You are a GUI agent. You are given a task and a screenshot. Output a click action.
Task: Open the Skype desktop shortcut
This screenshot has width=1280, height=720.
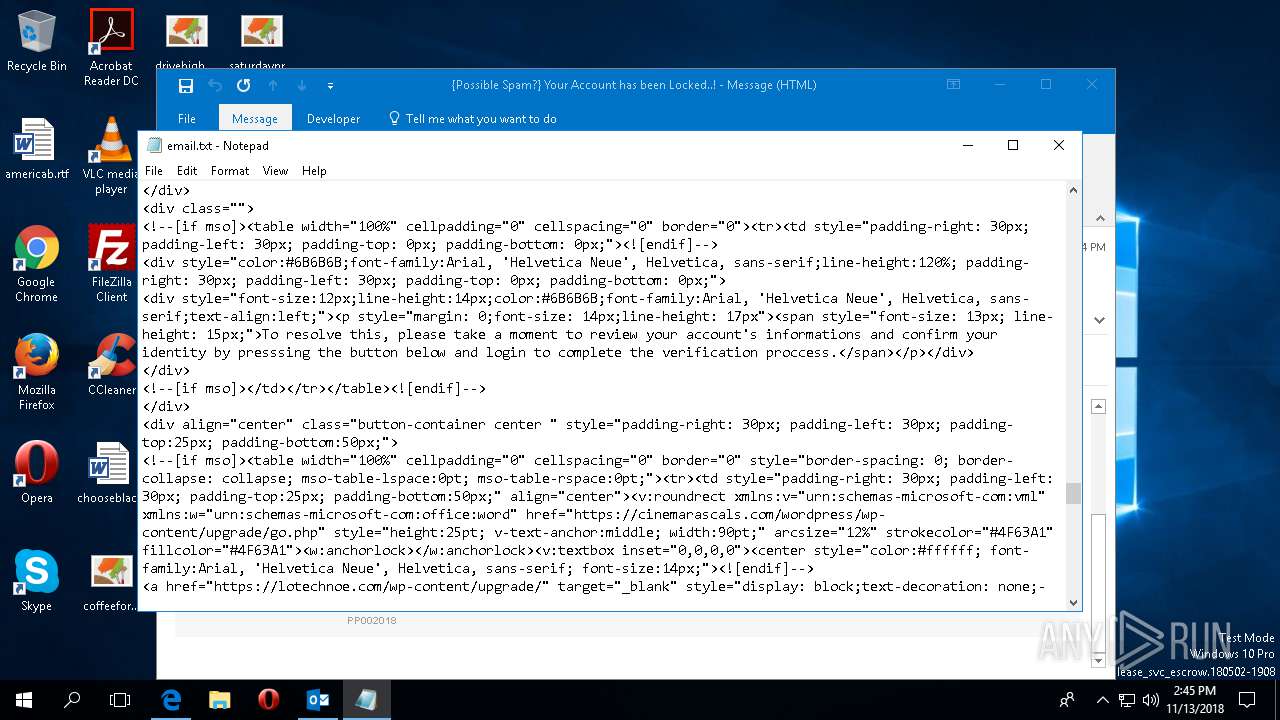click(36, 580)
